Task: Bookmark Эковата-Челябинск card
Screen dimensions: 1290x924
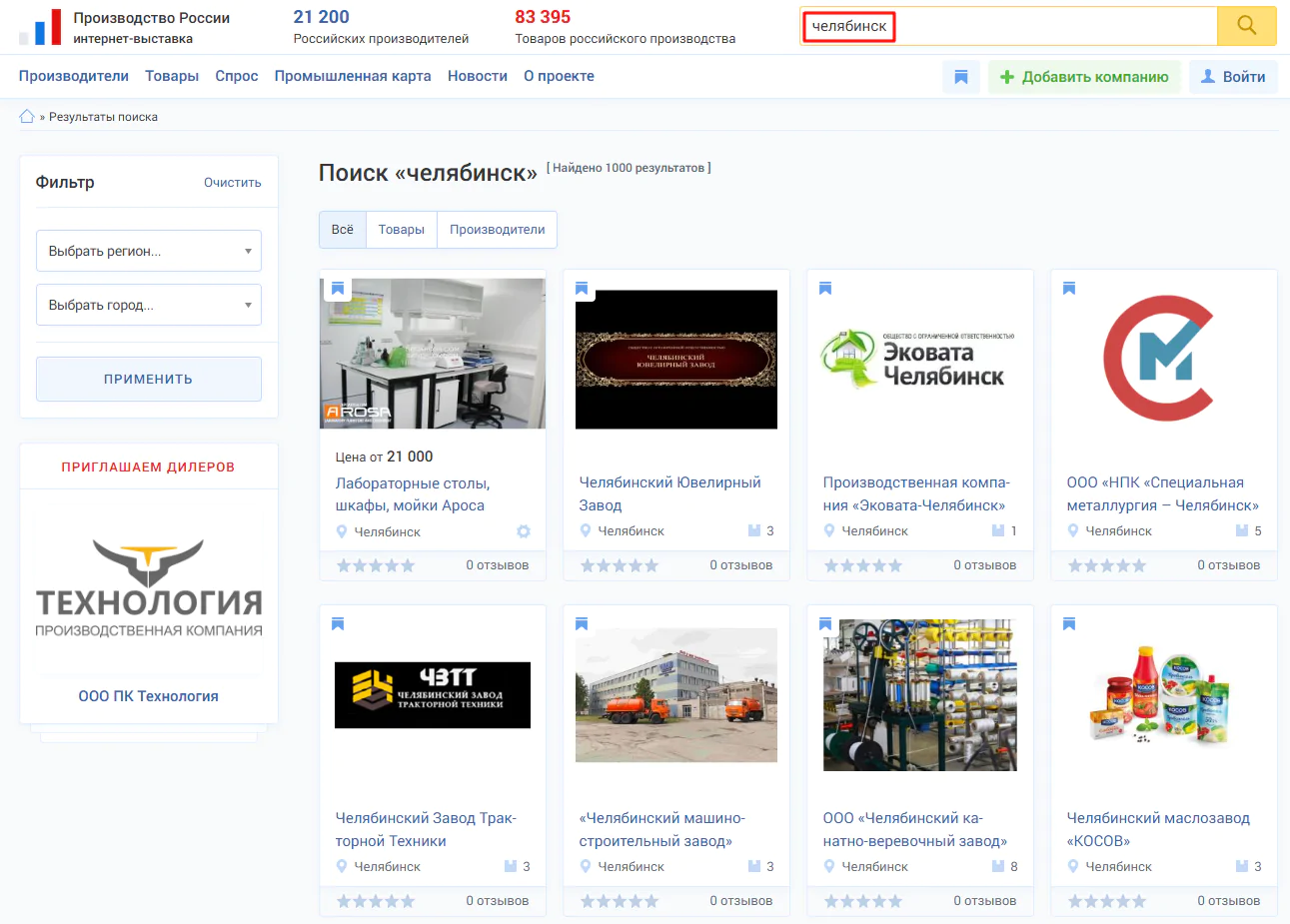Action: coord(825,289)
